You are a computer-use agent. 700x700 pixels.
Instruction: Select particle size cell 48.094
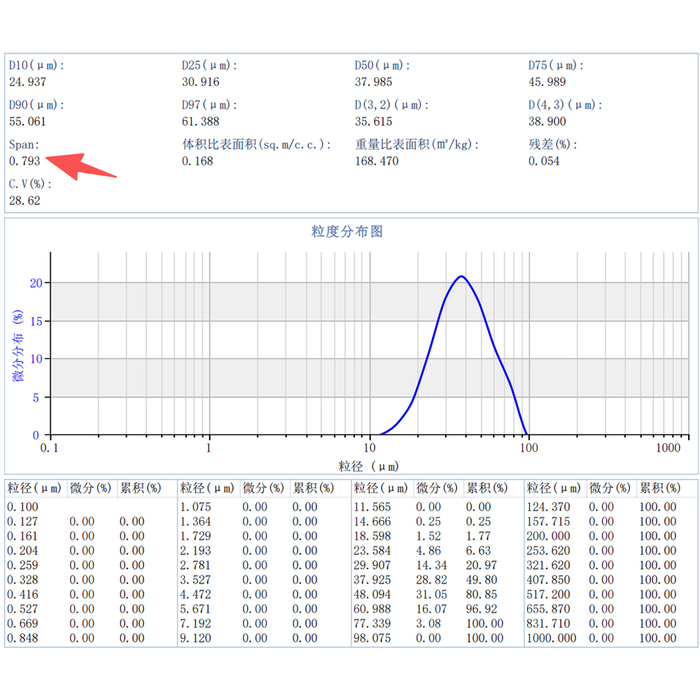coord(372,594)
